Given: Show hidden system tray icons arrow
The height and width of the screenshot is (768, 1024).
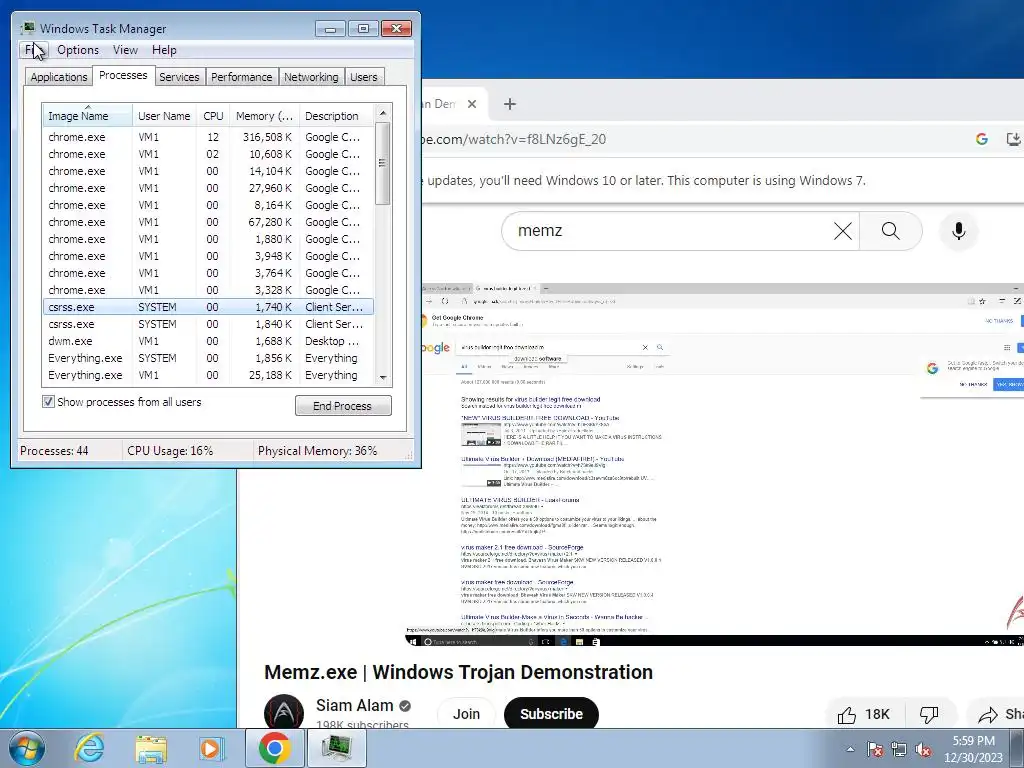Looking at the screenshot, I should 850,749.
